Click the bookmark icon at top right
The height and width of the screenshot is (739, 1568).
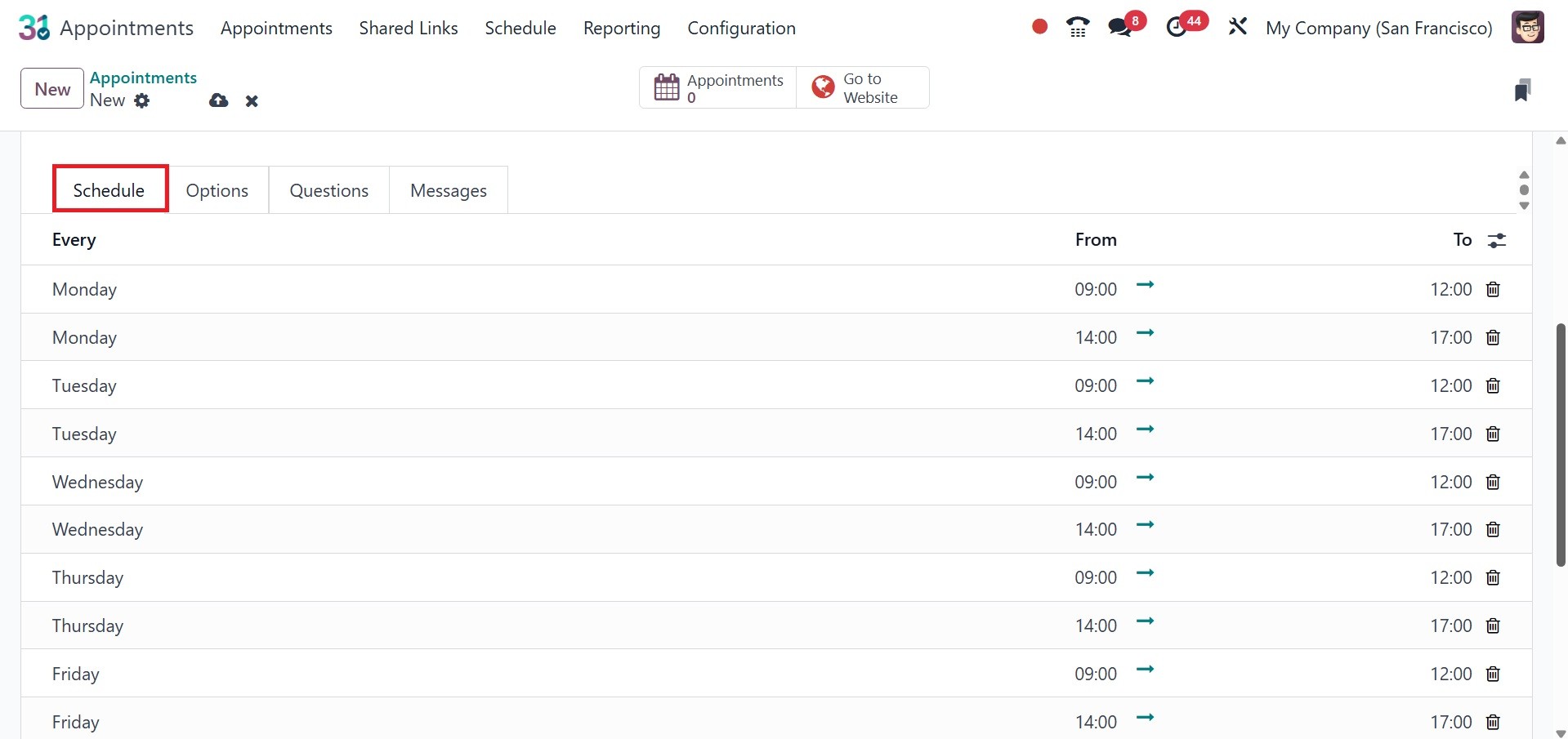1521,90
